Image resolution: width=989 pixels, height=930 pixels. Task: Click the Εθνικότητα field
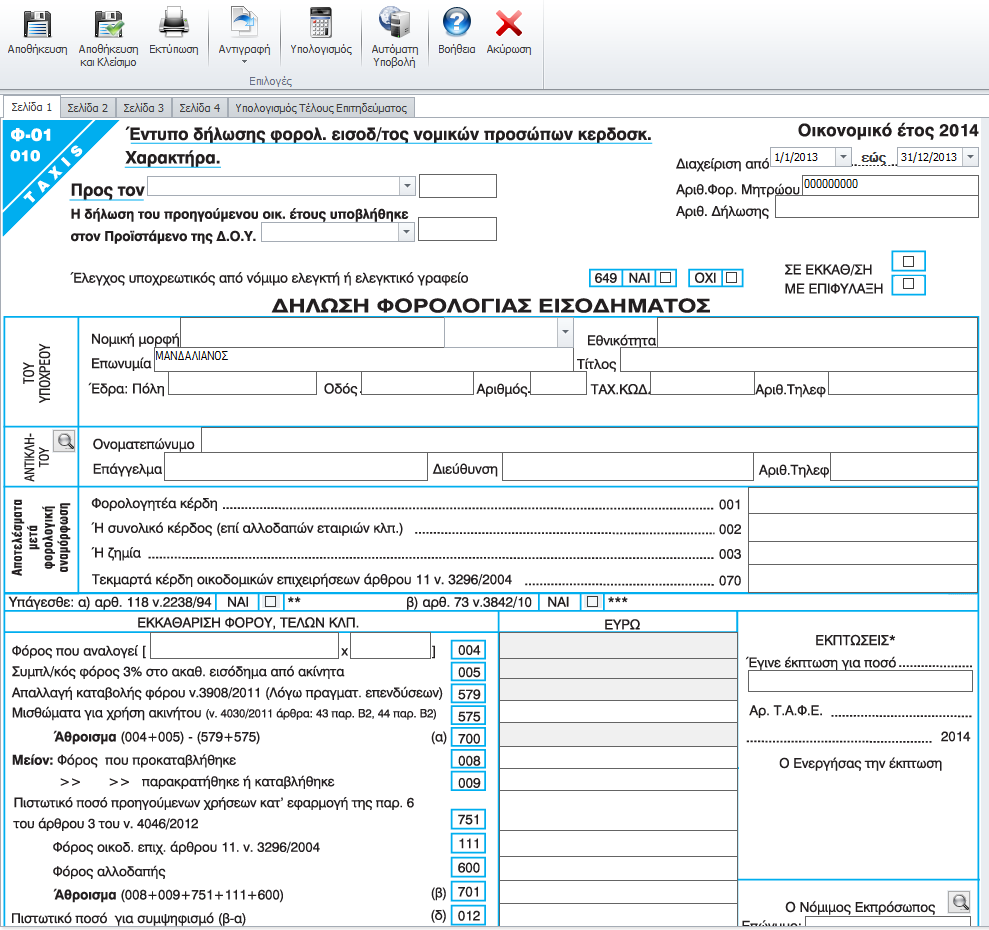pyautogui.click(x=817, y=333)
